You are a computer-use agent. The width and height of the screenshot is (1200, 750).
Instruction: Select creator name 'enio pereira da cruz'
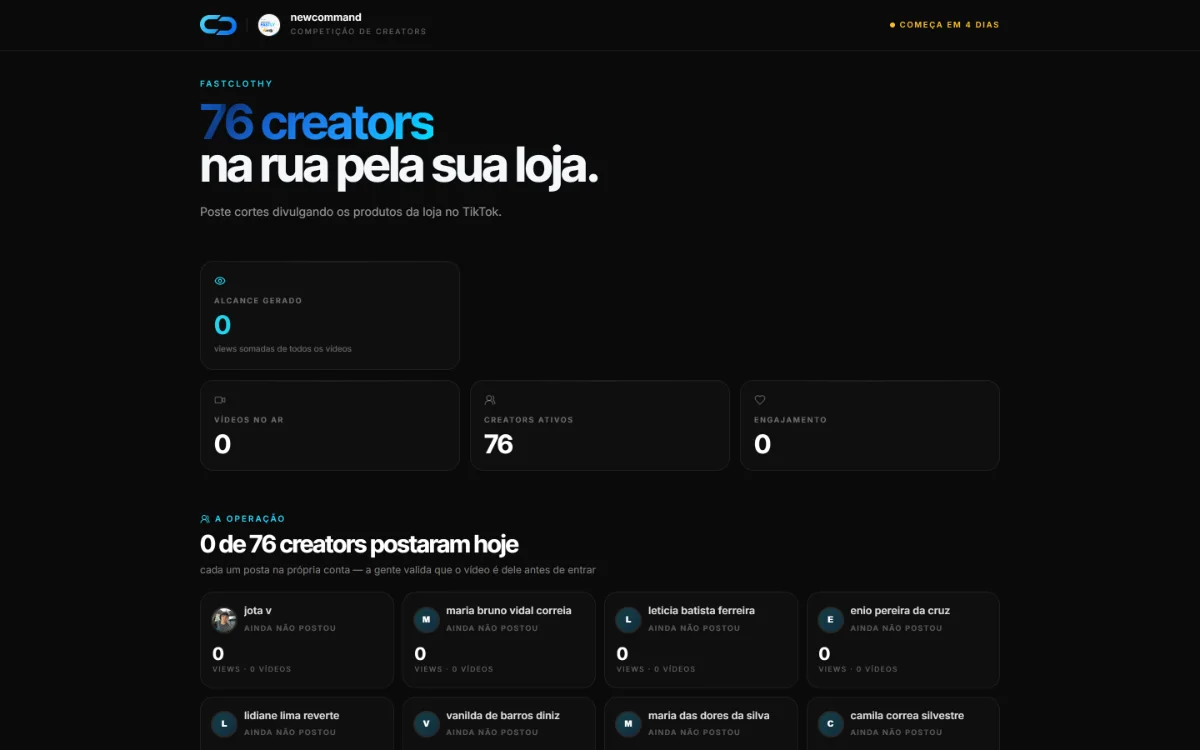tap(900, 610)
